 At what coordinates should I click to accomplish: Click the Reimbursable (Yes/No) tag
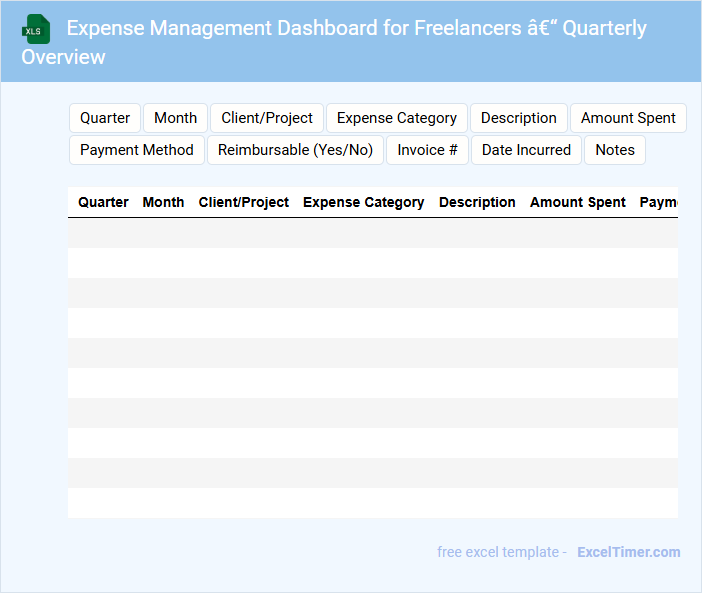295,150
